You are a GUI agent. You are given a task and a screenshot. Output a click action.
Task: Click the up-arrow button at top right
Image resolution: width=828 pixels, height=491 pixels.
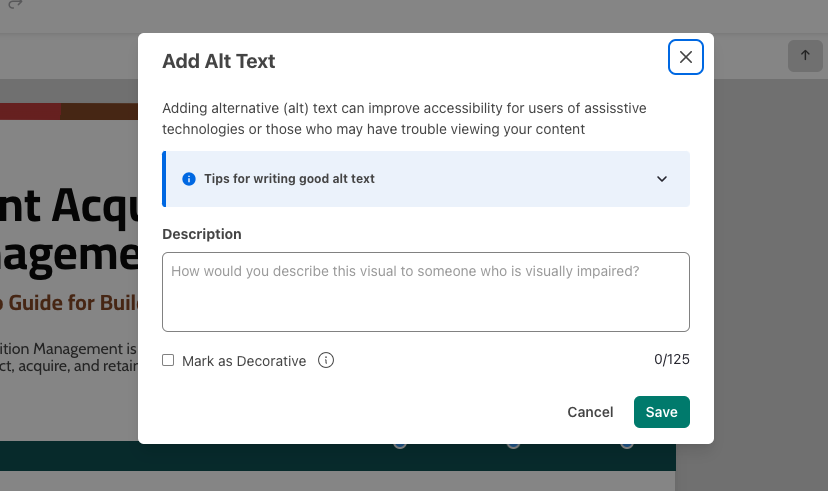click(x=804, y=56)
